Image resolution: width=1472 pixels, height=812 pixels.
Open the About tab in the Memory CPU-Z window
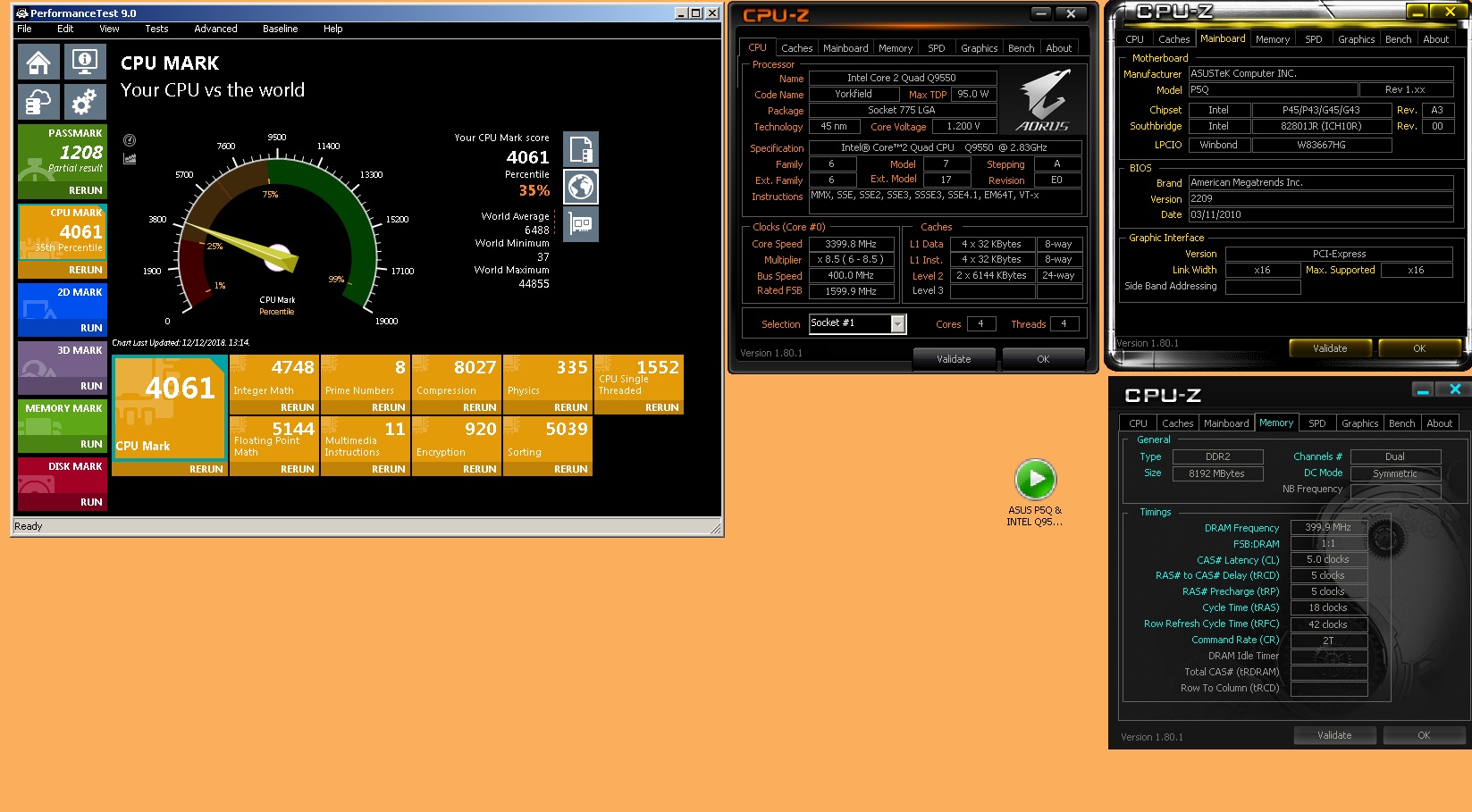click(x=1439, y=423)
